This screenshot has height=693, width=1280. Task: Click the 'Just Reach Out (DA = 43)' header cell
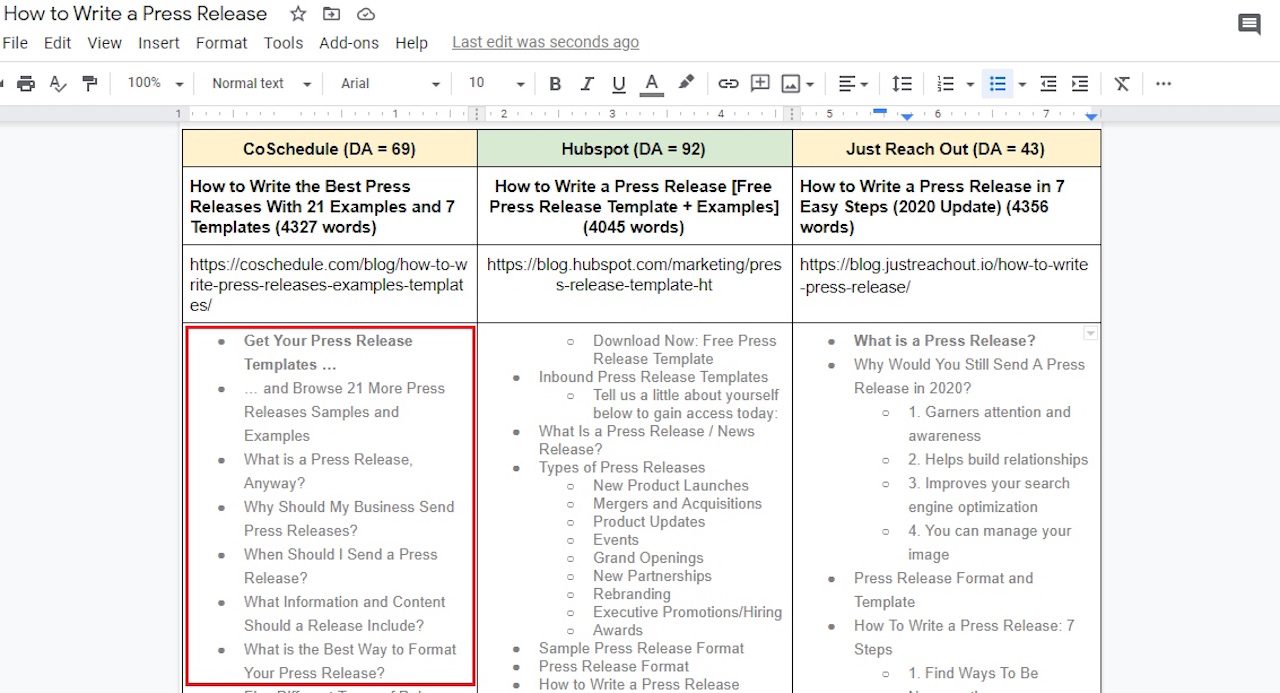point(945,149)
